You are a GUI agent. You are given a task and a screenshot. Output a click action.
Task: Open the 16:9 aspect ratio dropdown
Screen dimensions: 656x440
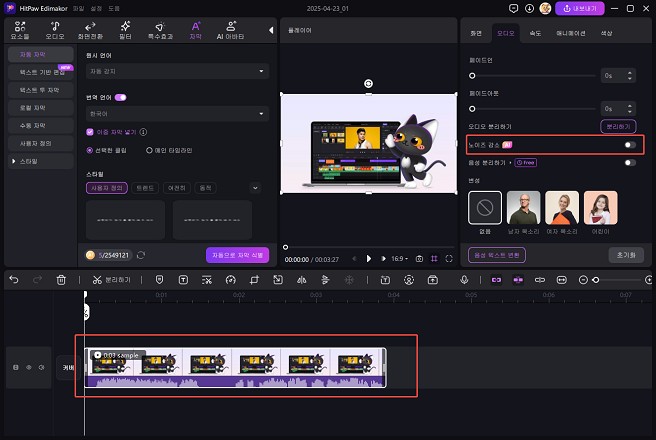pos(399,259)
